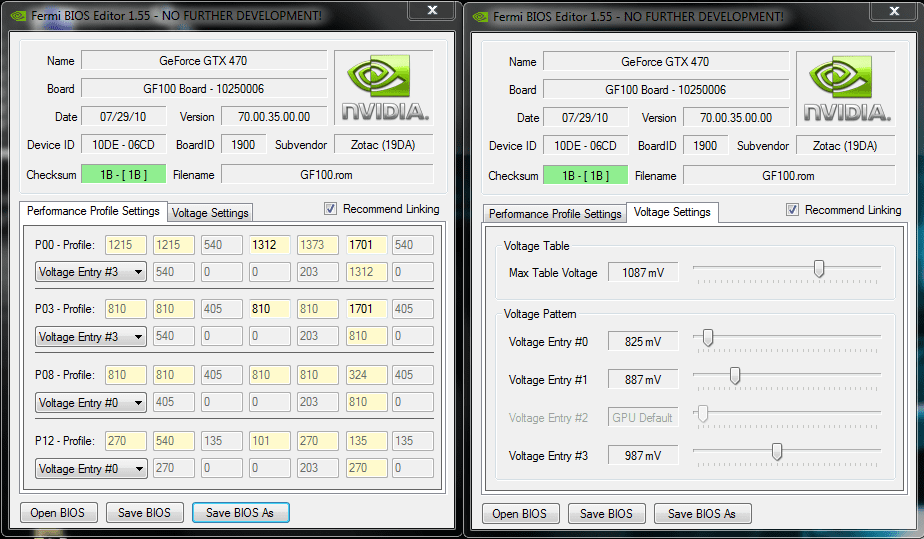Click green Checksum field in right window
The image size is (924, 539).
586,176
